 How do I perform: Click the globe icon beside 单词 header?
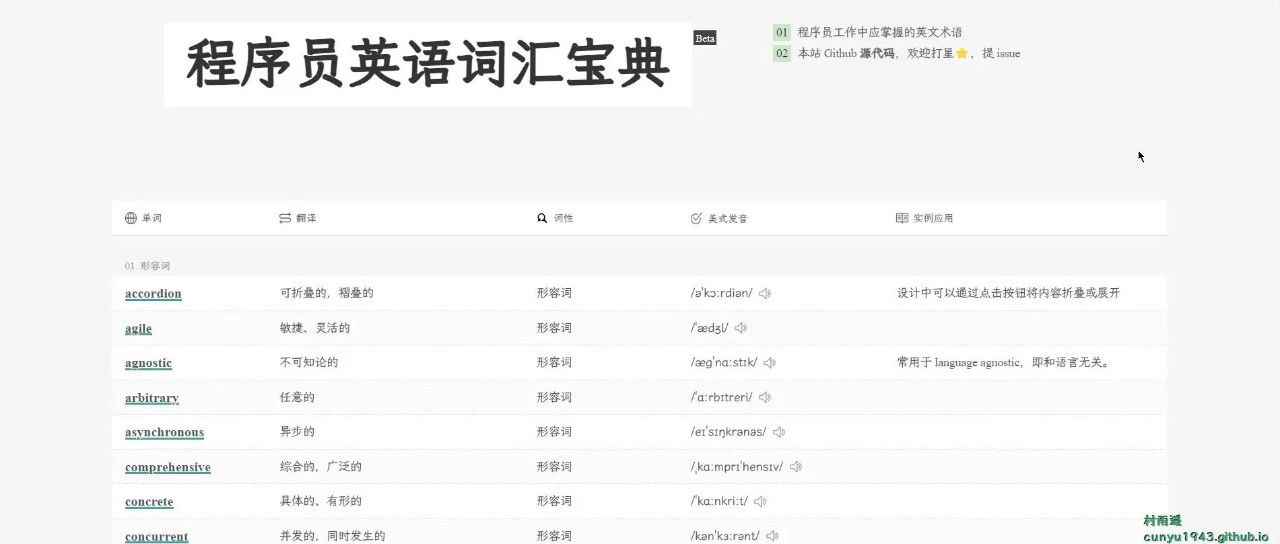click(130, 218)
